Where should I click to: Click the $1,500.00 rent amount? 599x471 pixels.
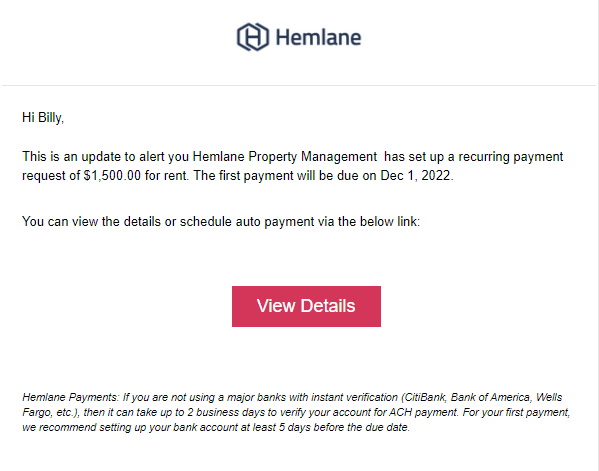pyautogui.click(x=112, y=176)
